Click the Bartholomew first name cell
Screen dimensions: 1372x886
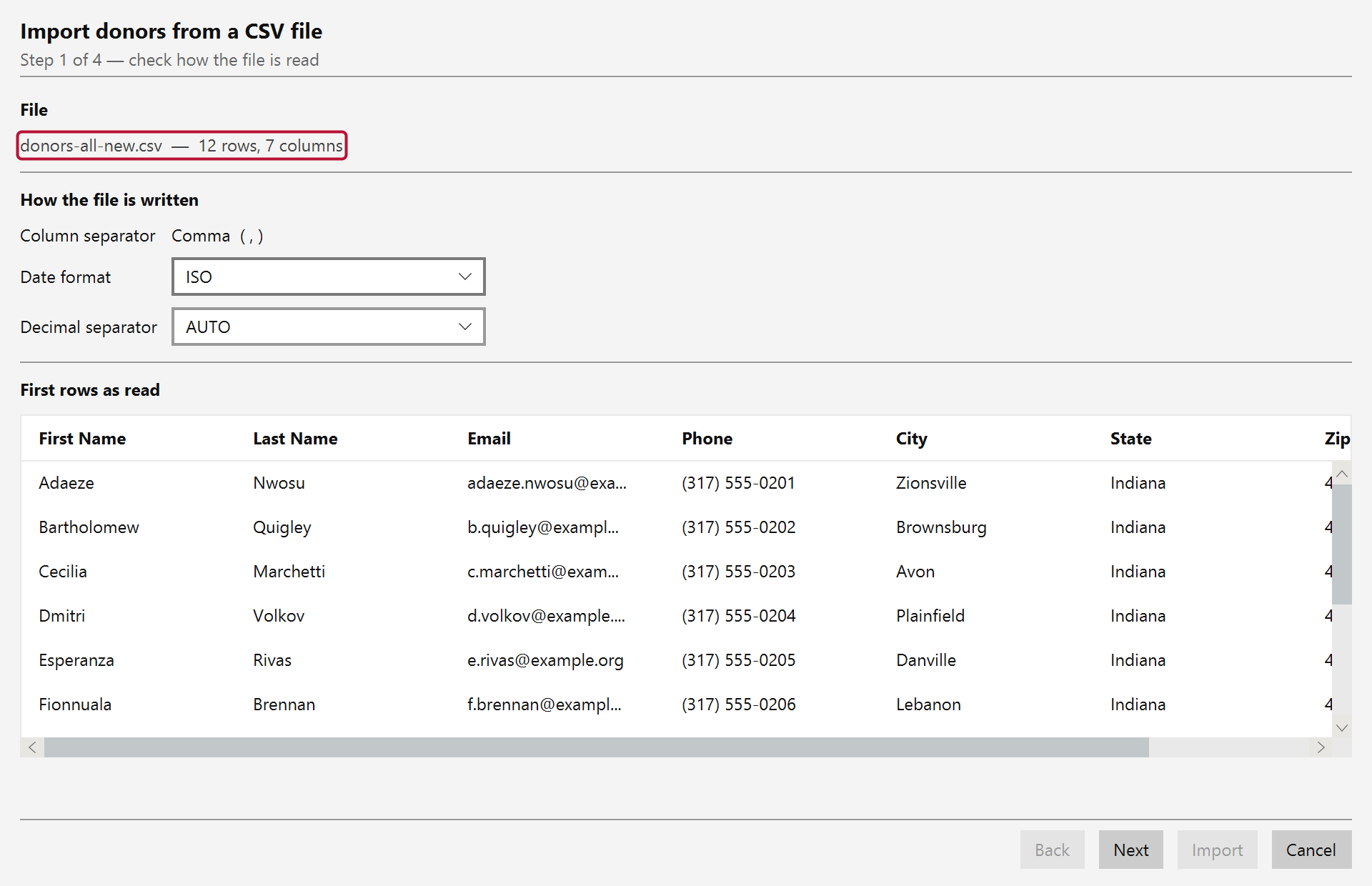(89, 527)
